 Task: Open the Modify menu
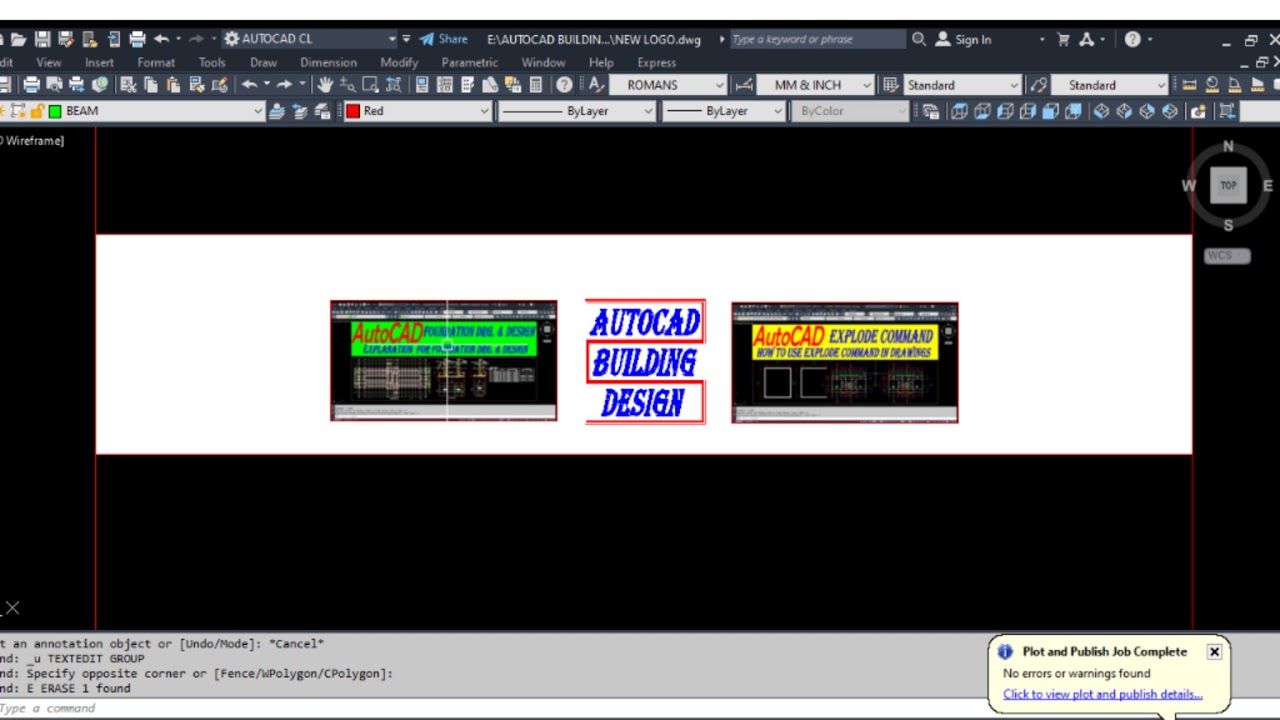(x=399, y=62)
